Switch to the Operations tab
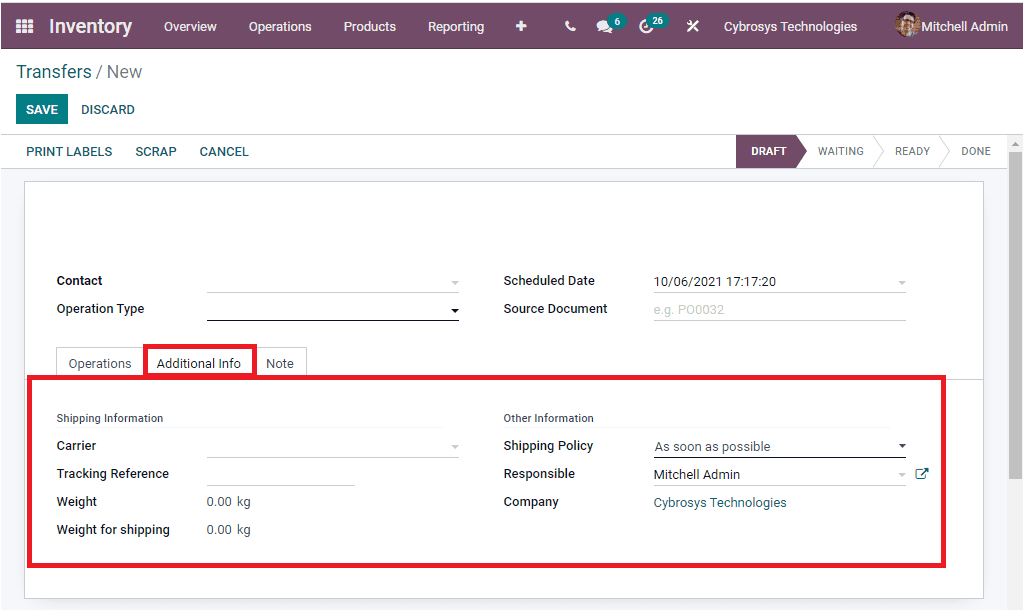The image size is (1024, 611). [x=99, y=362]
